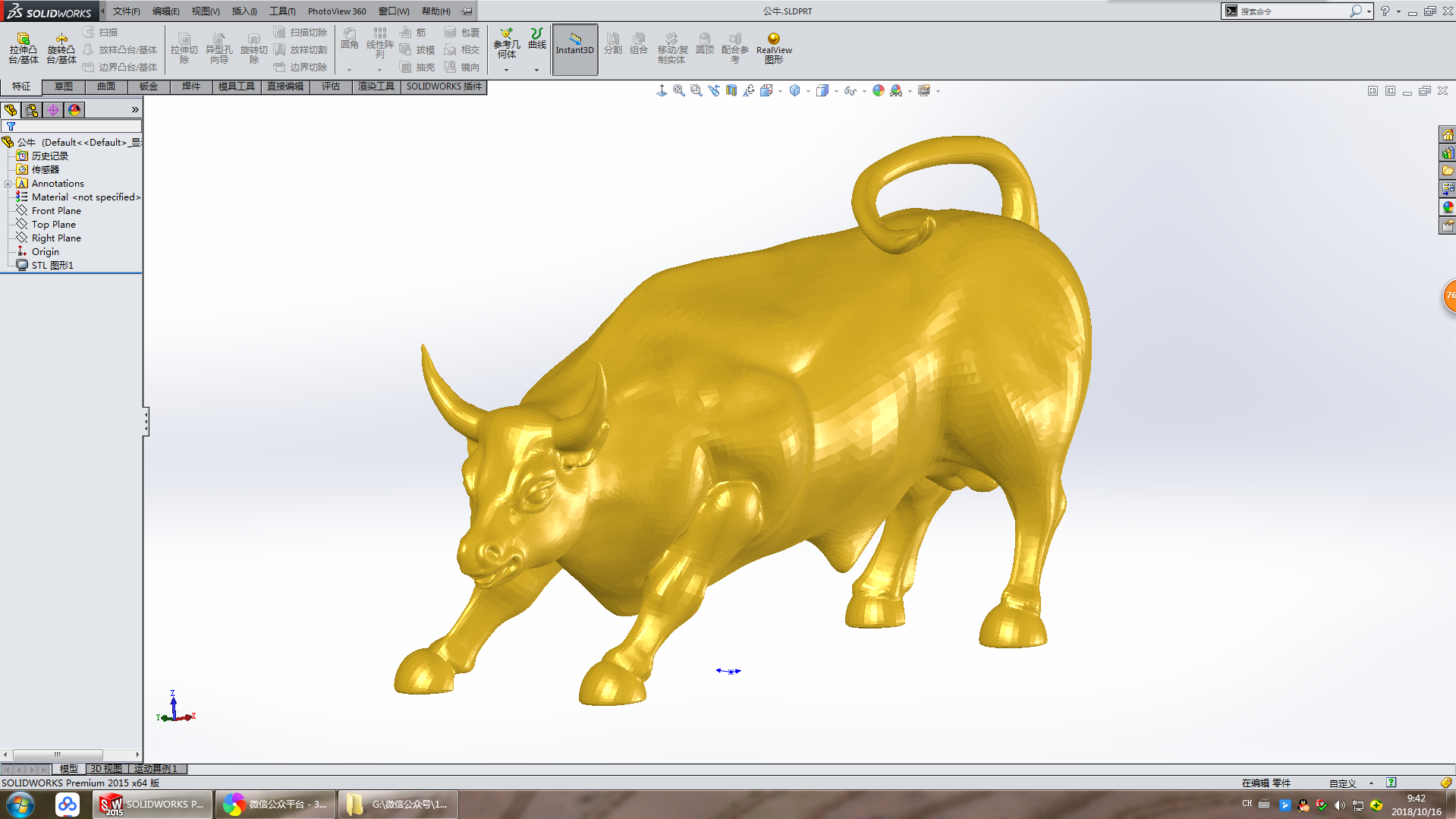Switch to the 钣金 sheet metal tab

click(x=149, y=87)
